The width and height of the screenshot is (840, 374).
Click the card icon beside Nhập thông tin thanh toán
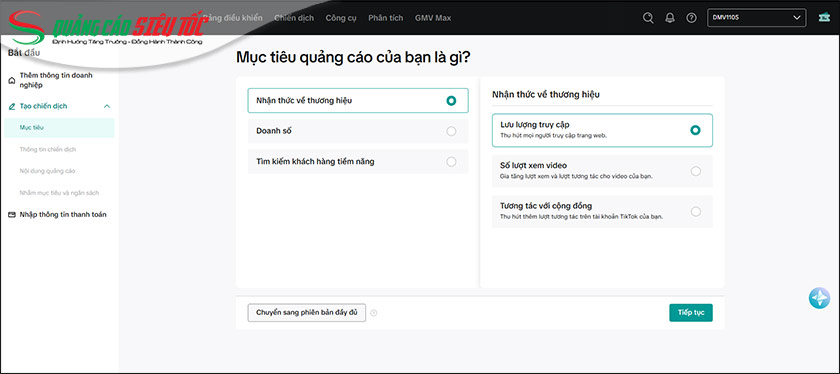12,215
